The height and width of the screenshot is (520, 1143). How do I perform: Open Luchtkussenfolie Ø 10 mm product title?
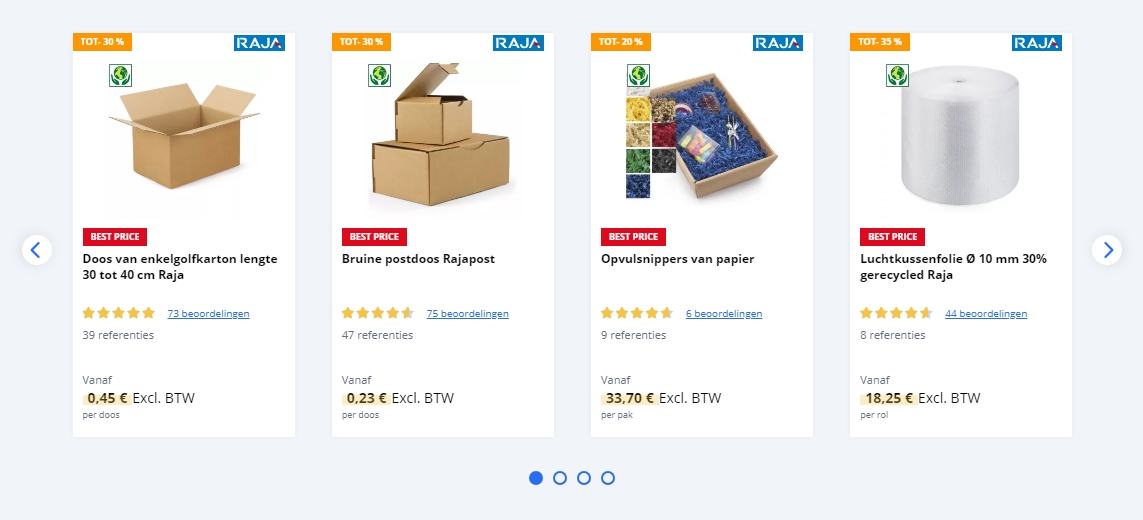(x=953, y=267)
